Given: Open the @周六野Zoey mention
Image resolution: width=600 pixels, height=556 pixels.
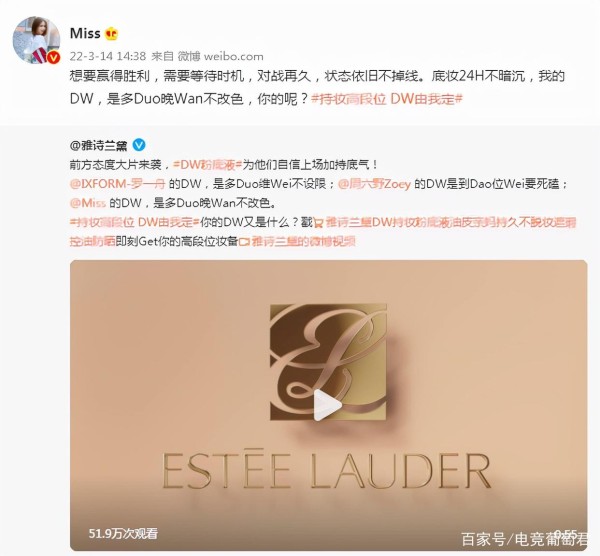Looking at the screenshot, I should (x=374, y=184).
